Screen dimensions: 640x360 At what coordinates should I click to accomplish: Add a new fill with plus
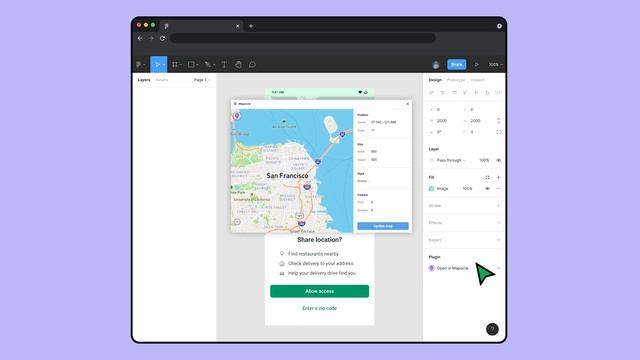click(498, 178)
